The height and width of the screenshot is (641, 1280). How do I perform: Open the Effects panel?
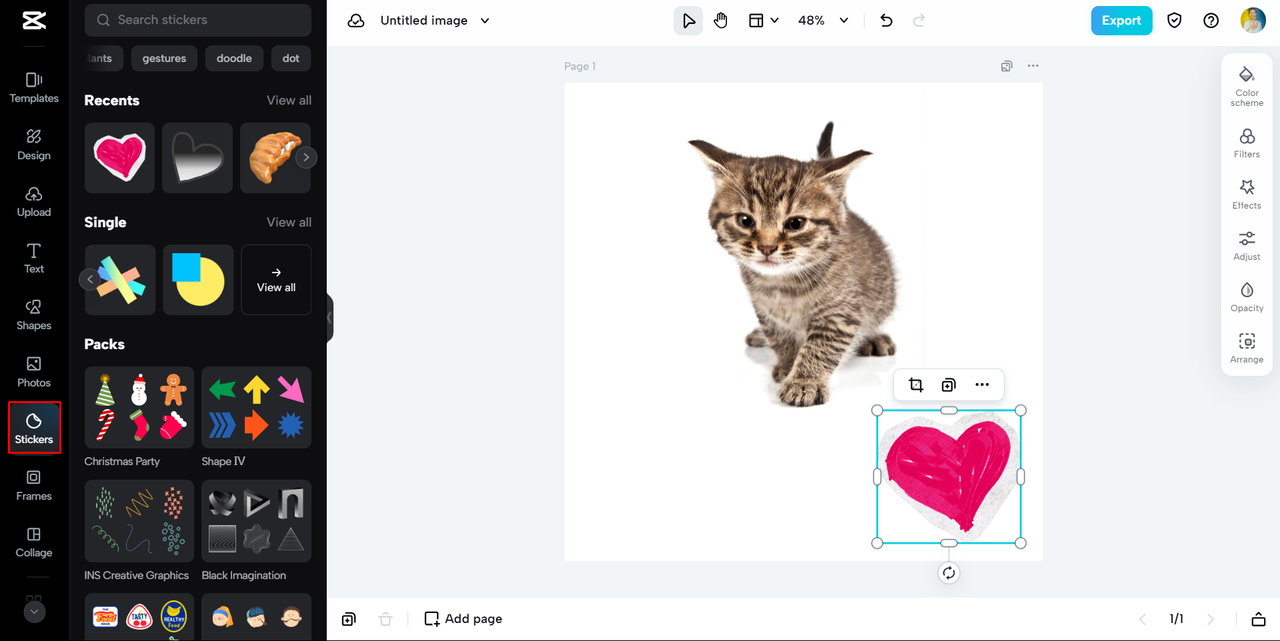coord(1247,194)
